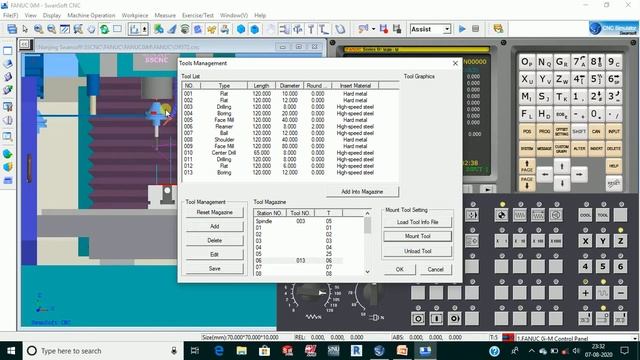Click the green rotate view toolbar icon
The image size is (640, 360).
(104, 29)
